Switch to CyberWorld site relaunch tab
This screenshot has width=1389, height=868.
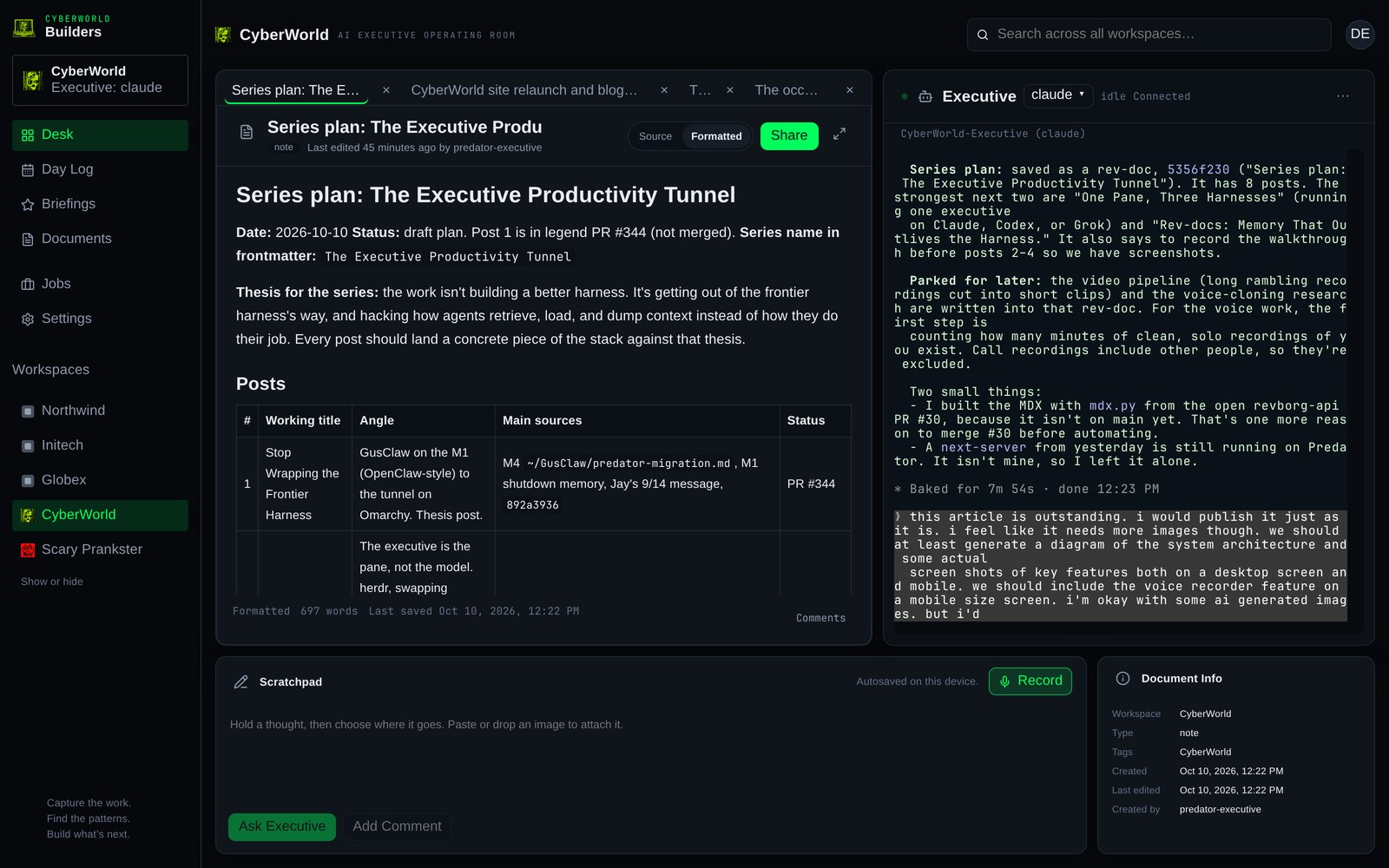coord(524,90)
